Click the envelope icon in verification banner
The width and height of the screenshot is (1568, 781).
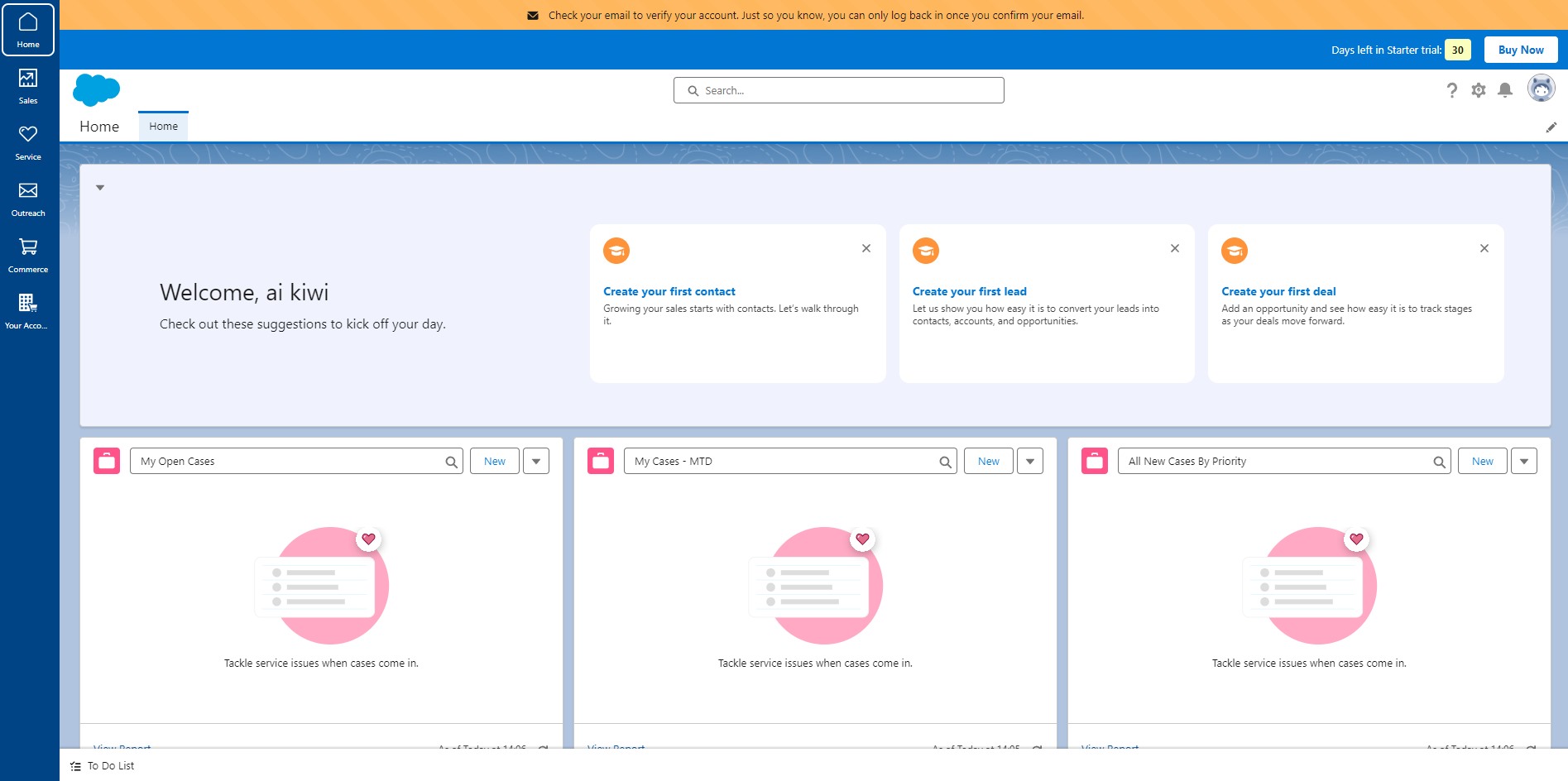click(533, 16)
